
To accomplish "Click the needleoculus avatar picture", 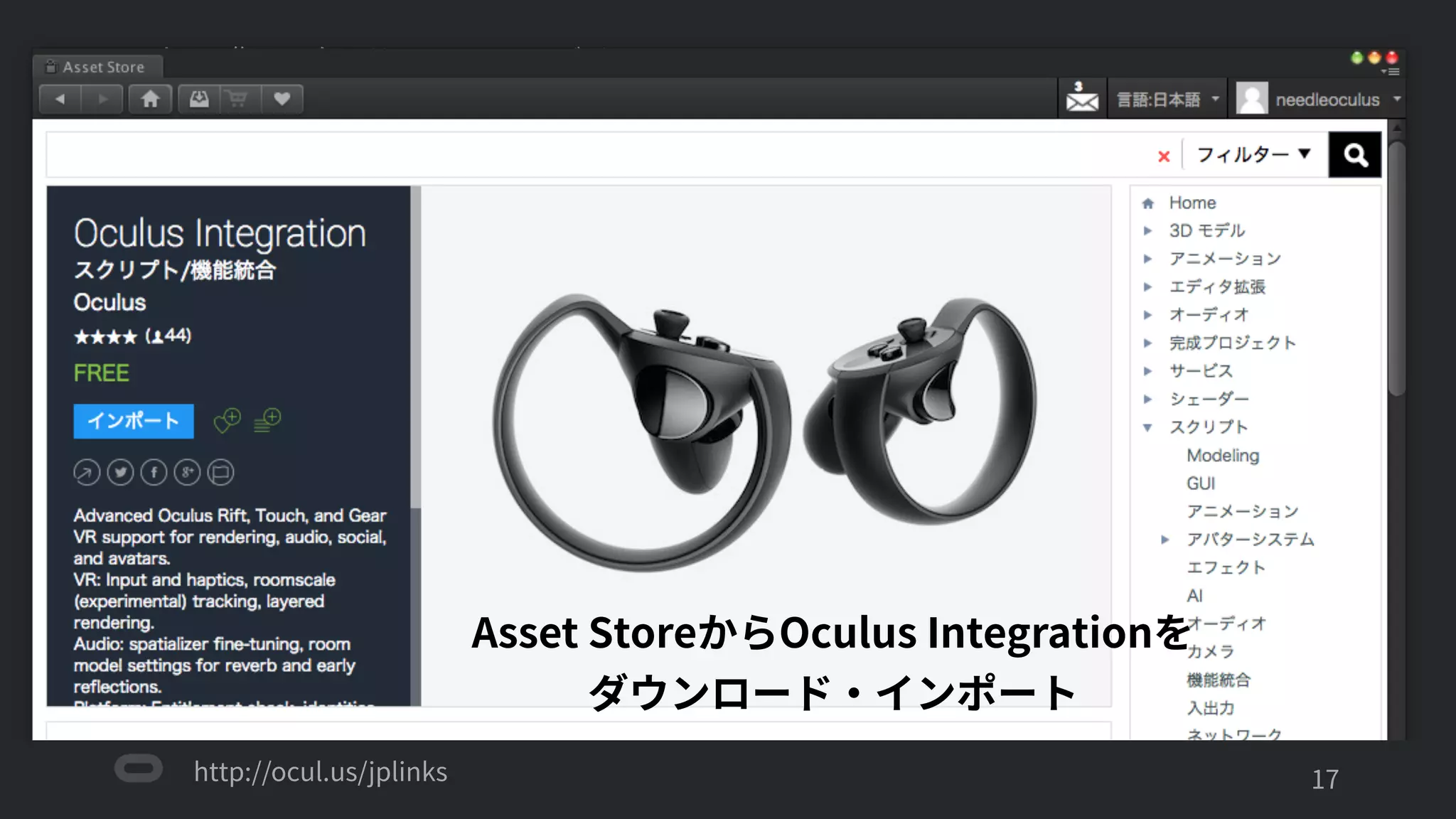I will pos(1252,98).
